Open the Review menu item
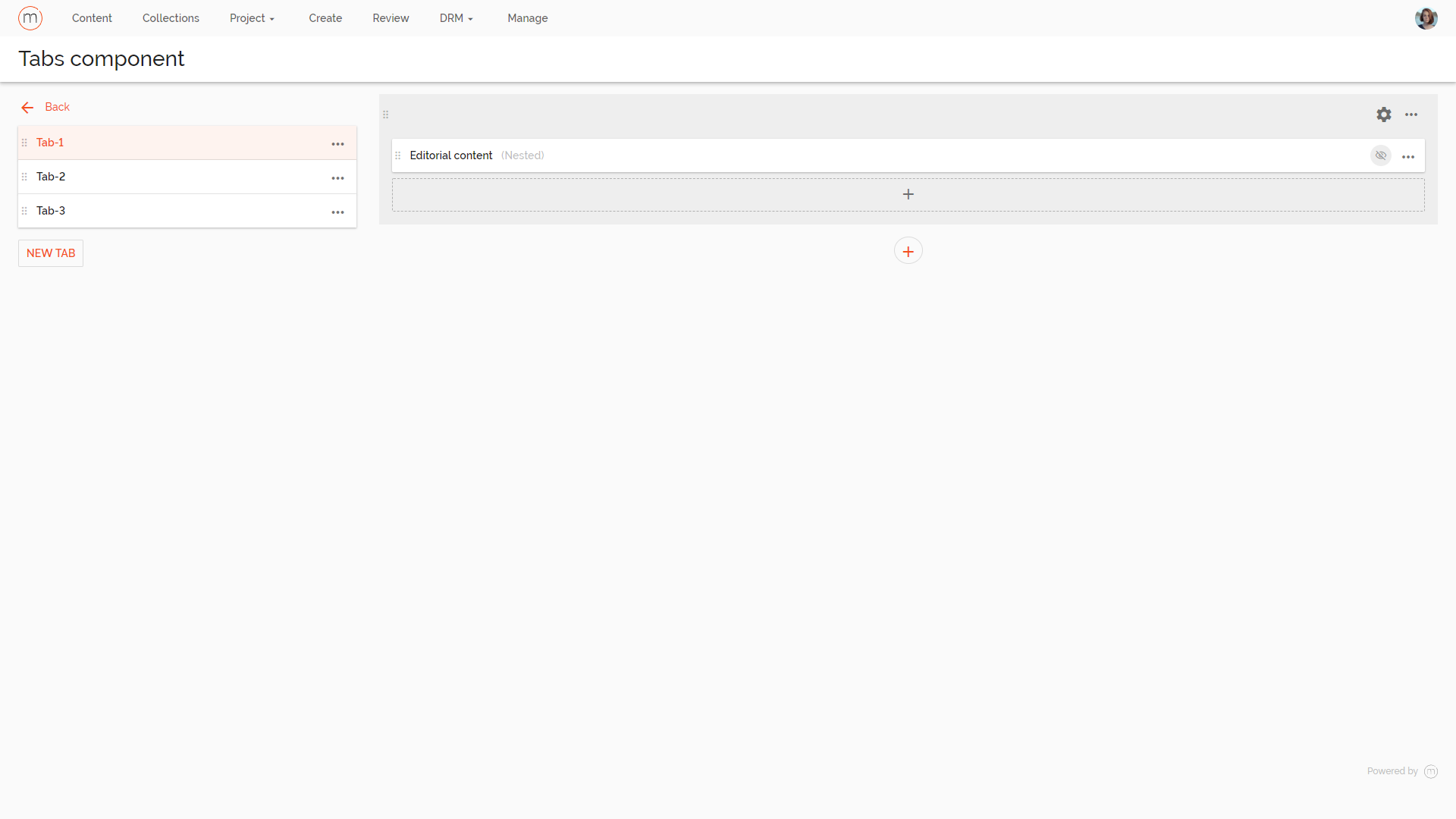This screenshot has width=1456, height=819. 391,17
